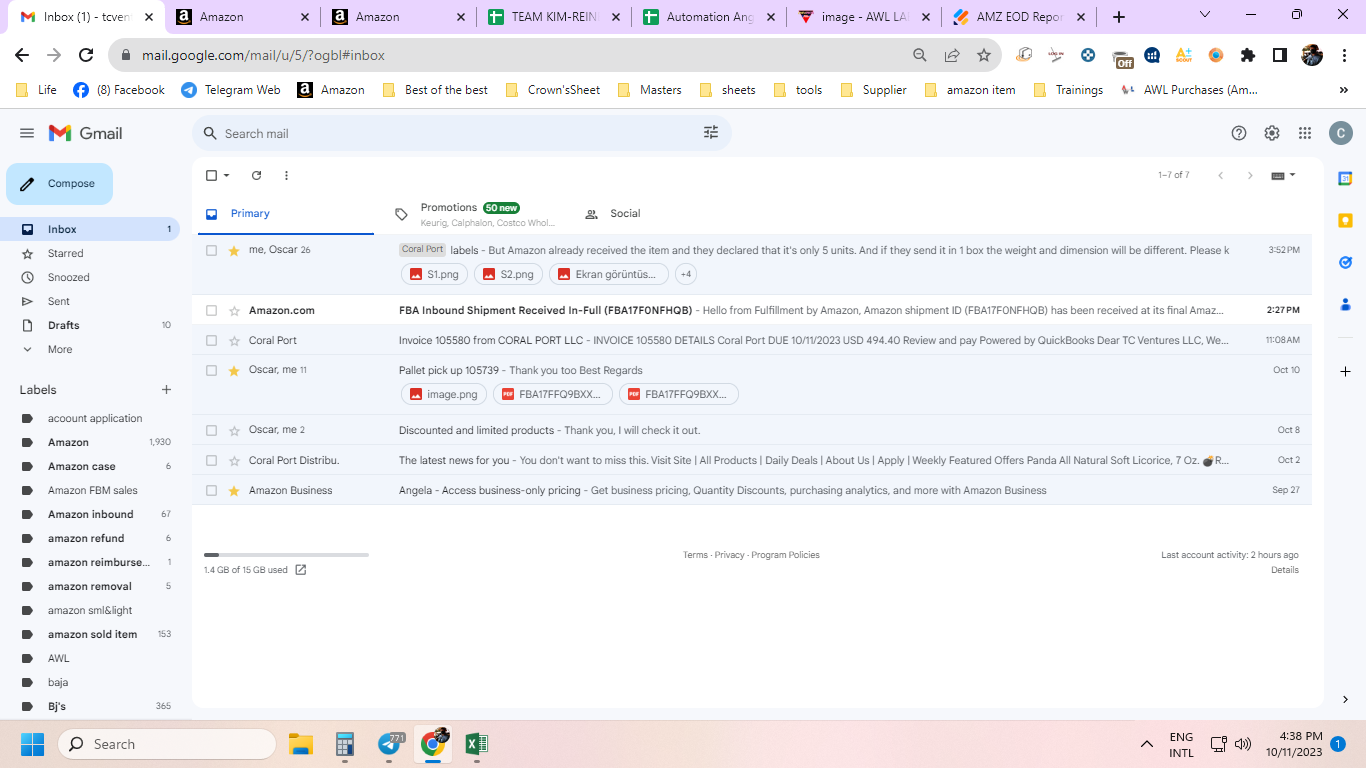Unstar the Pallet pick up 105739 email

click(234, 370)
